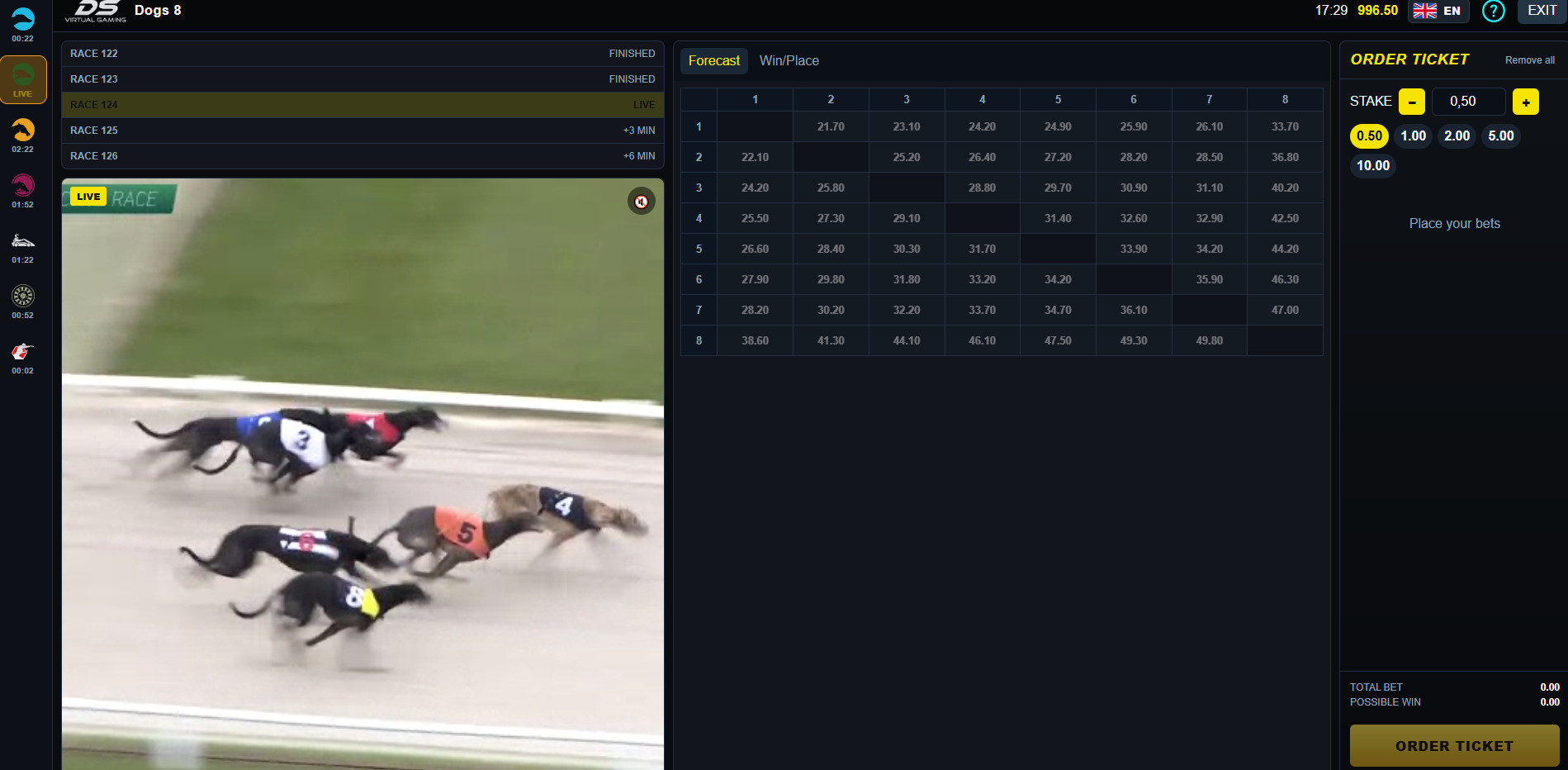Select RACE 126 starting in 6 min
Viewport: 1568px width, 770px height.
click(362, 156)
